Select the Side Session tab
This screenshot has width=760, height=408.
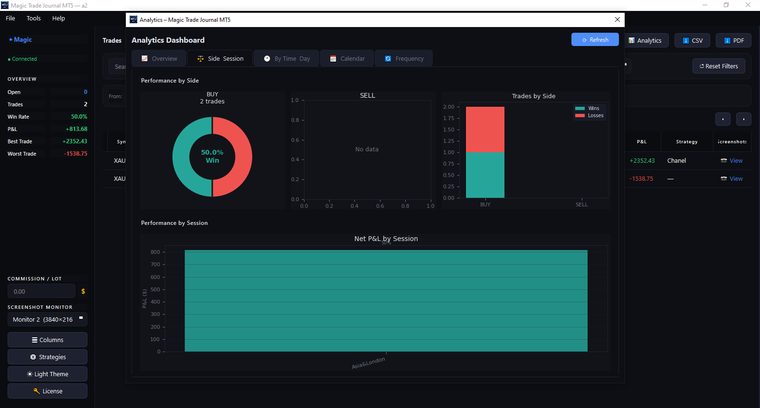click(220, 59)
